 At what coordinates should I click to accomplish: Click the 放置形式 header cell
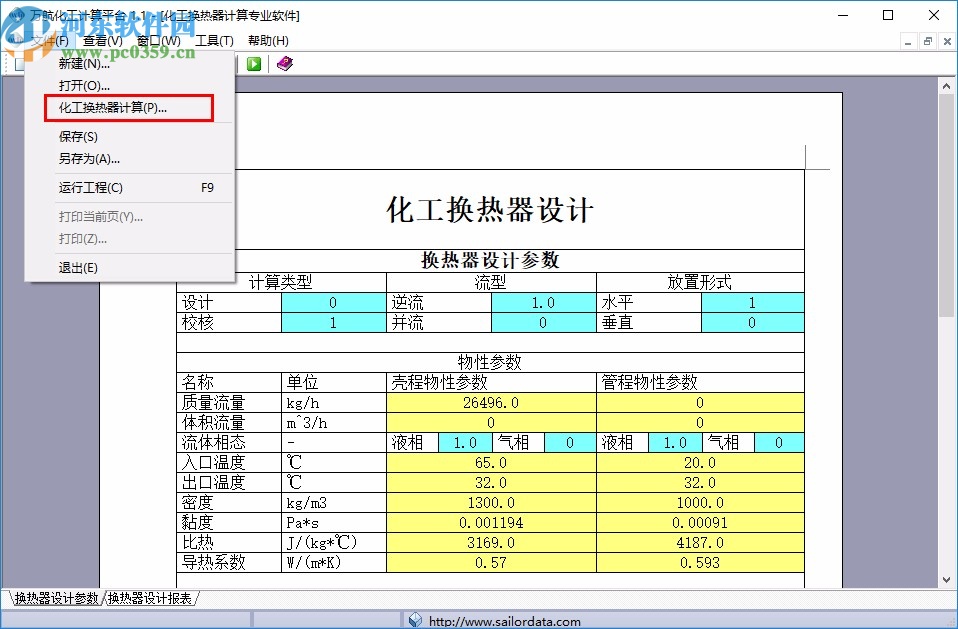coord(700,283)
